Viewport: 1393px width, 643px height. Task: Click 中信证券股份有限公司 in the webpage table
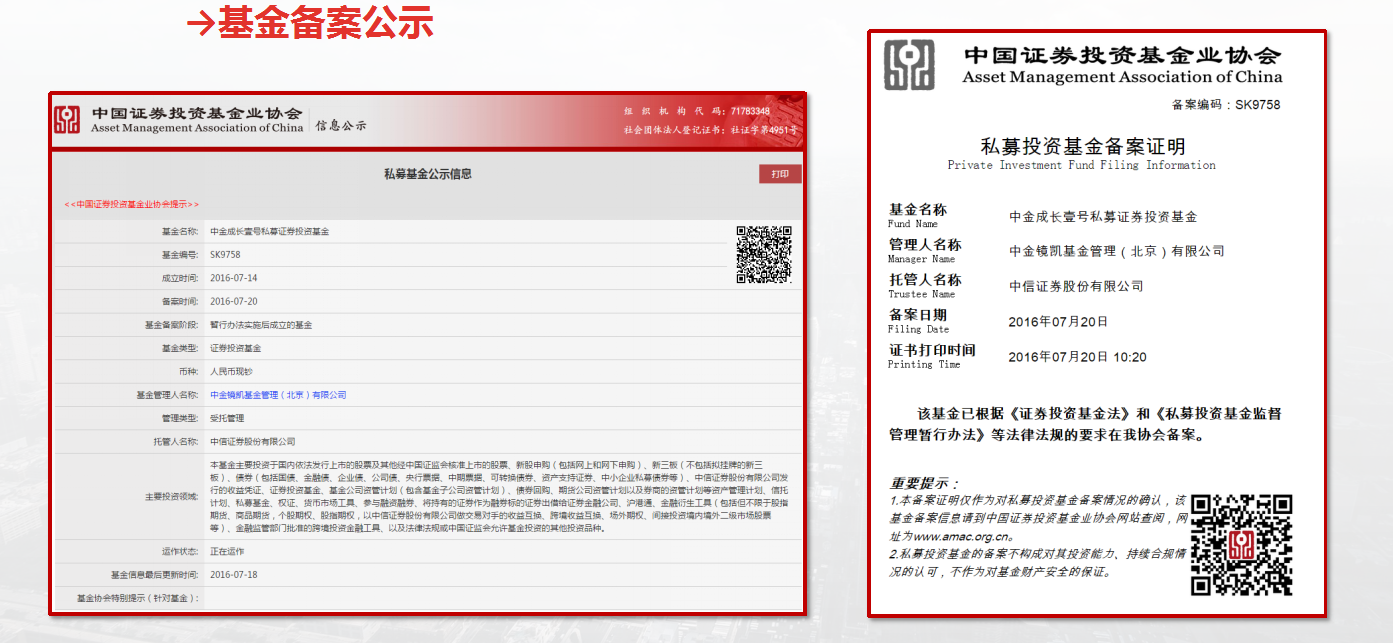[252, 441]
